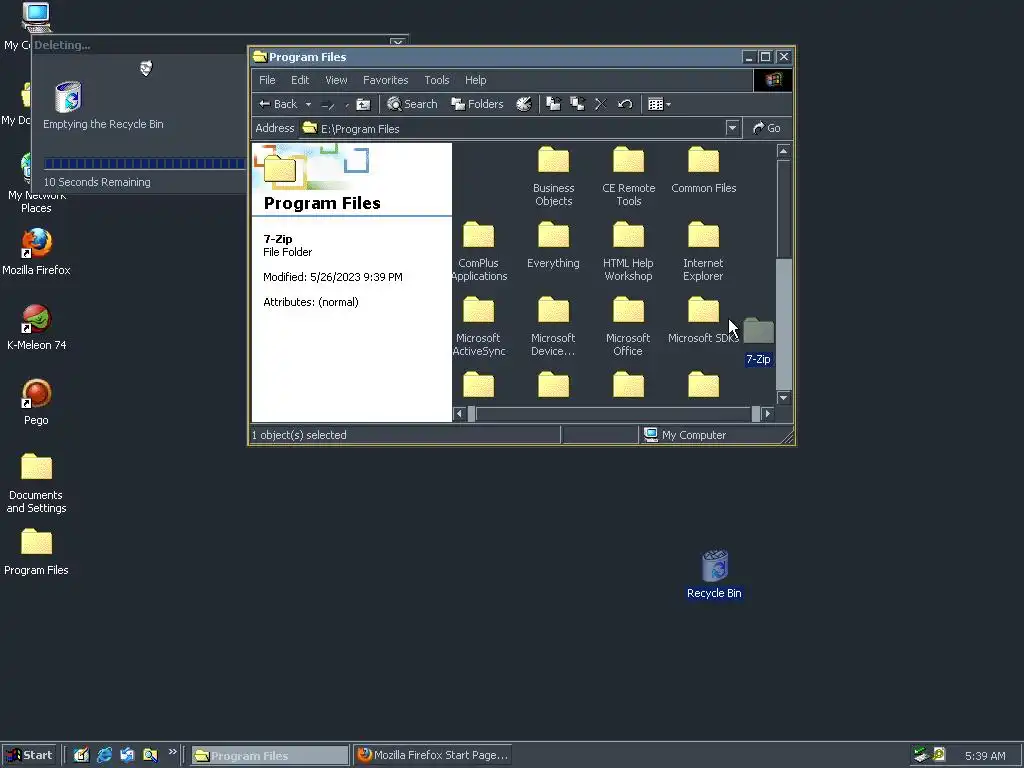Select the Microsoft Office folder

628,327
